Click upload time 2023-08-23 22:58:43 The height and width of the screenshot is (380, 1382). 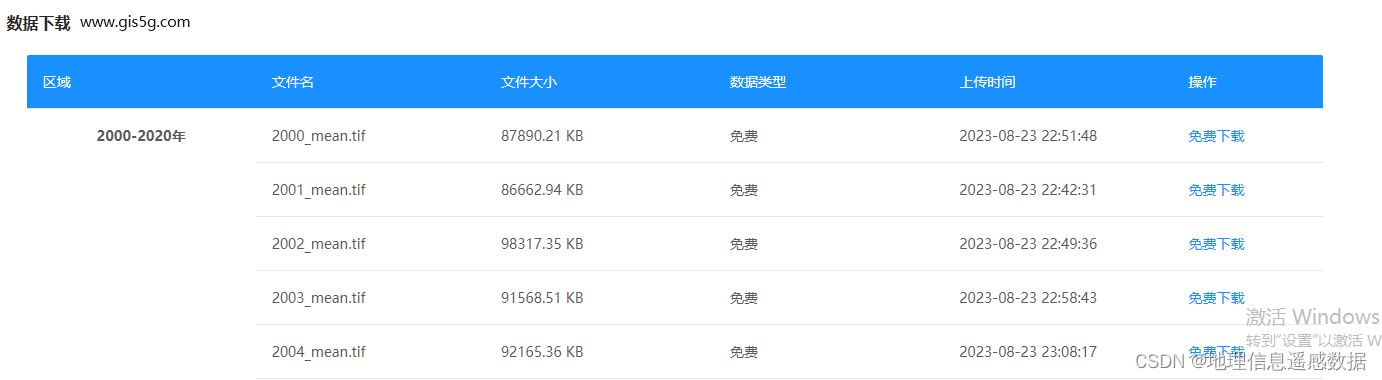(1028, 298)
